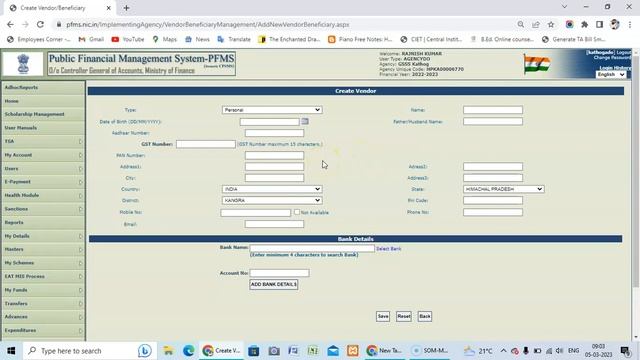Open Microsoft Store from the taskbar
This screenshot has height=360, width=640.
pyautogui.click(x=253, y=351)
